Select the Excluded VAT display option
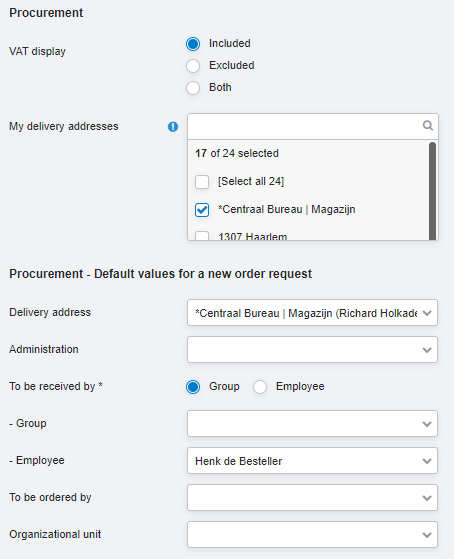Viewport: 454px width, 559px height. point(193,66)
